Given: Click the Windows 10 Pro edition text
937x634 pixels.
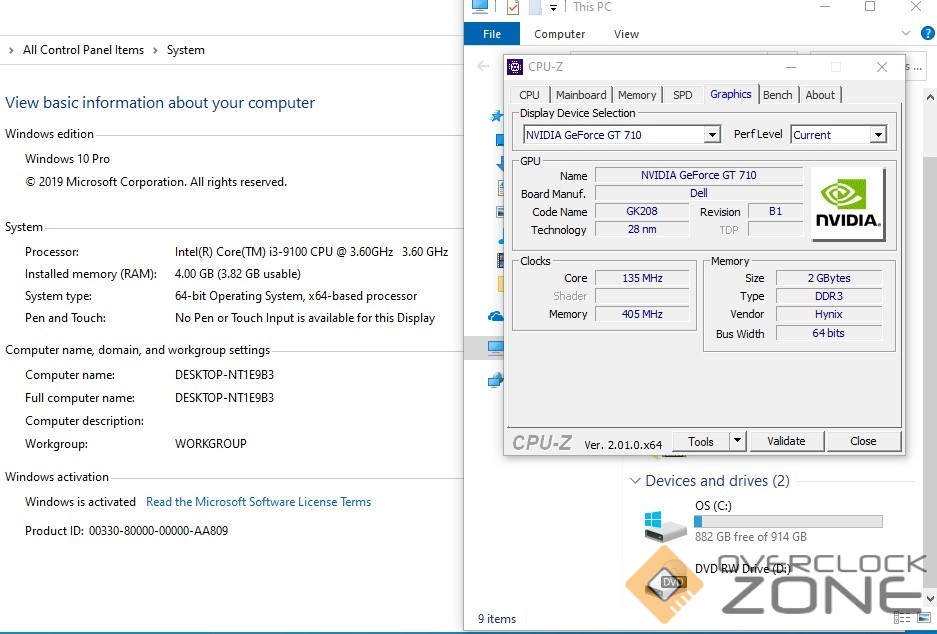Looking at the screenshot, I should pyautogui.click(x=68, y=159).
